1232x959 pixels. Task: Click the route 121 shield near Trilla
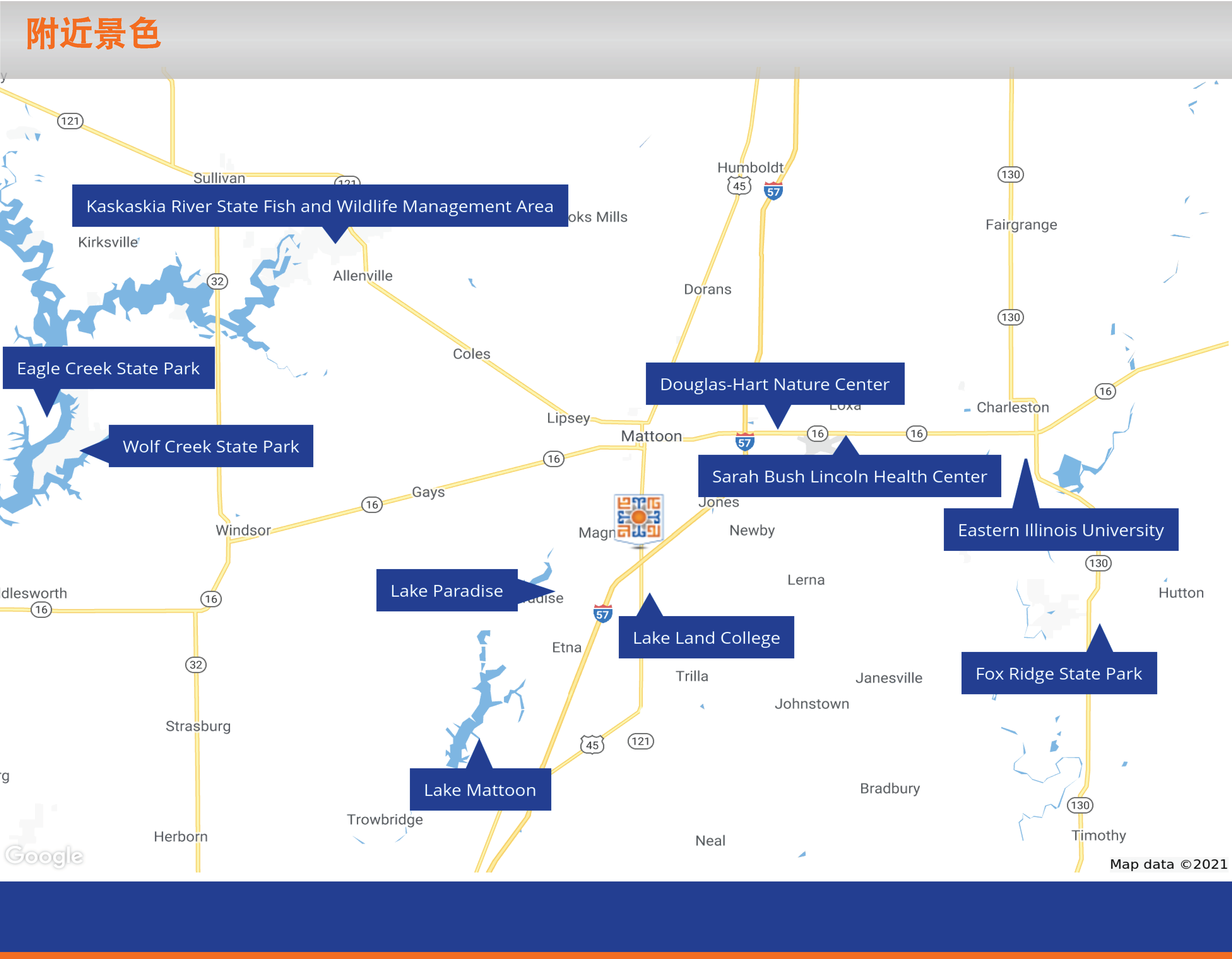(x=641, y=741)
